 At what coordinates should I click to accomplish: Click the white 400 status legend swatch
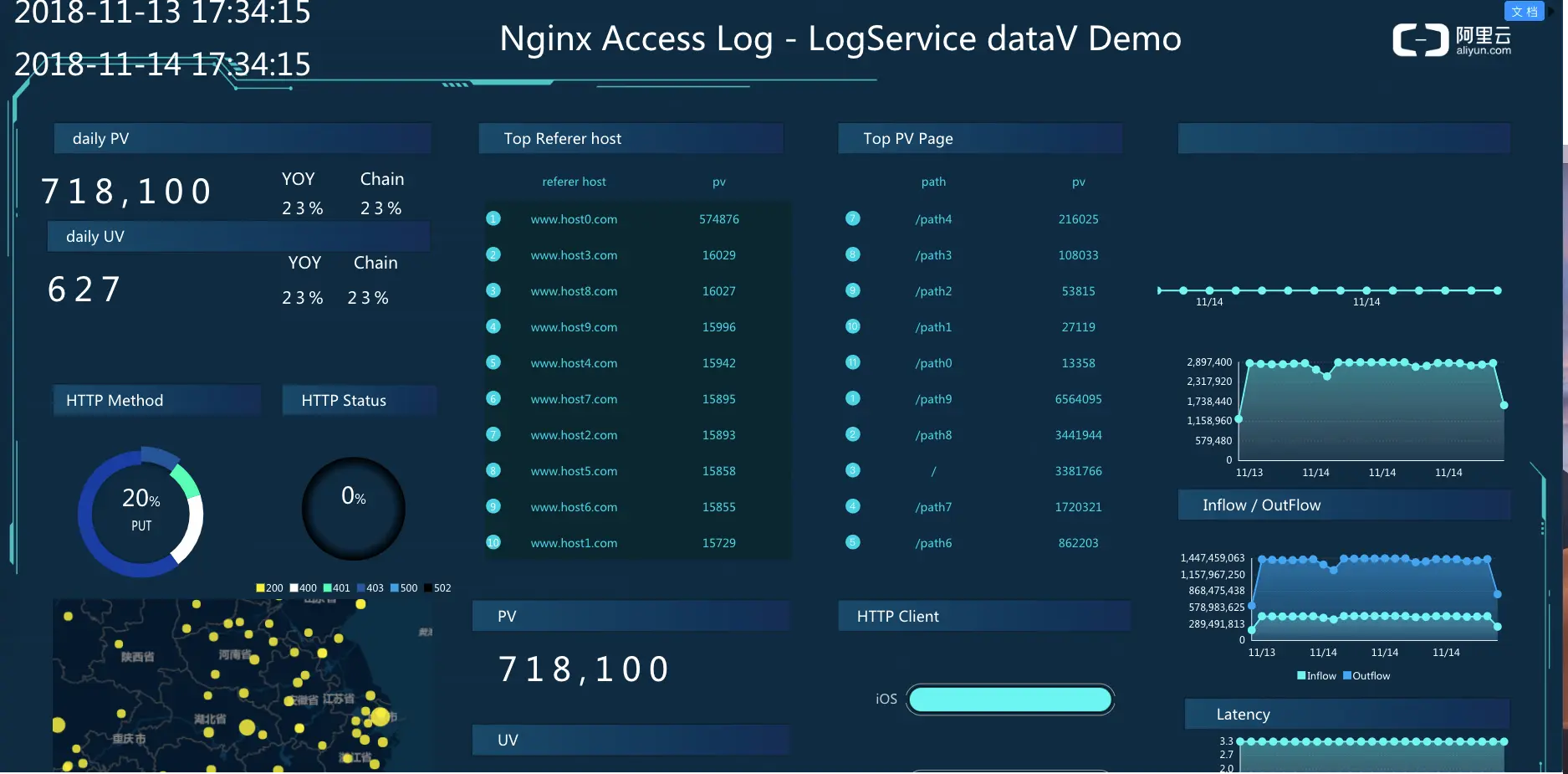click(294, 588)
